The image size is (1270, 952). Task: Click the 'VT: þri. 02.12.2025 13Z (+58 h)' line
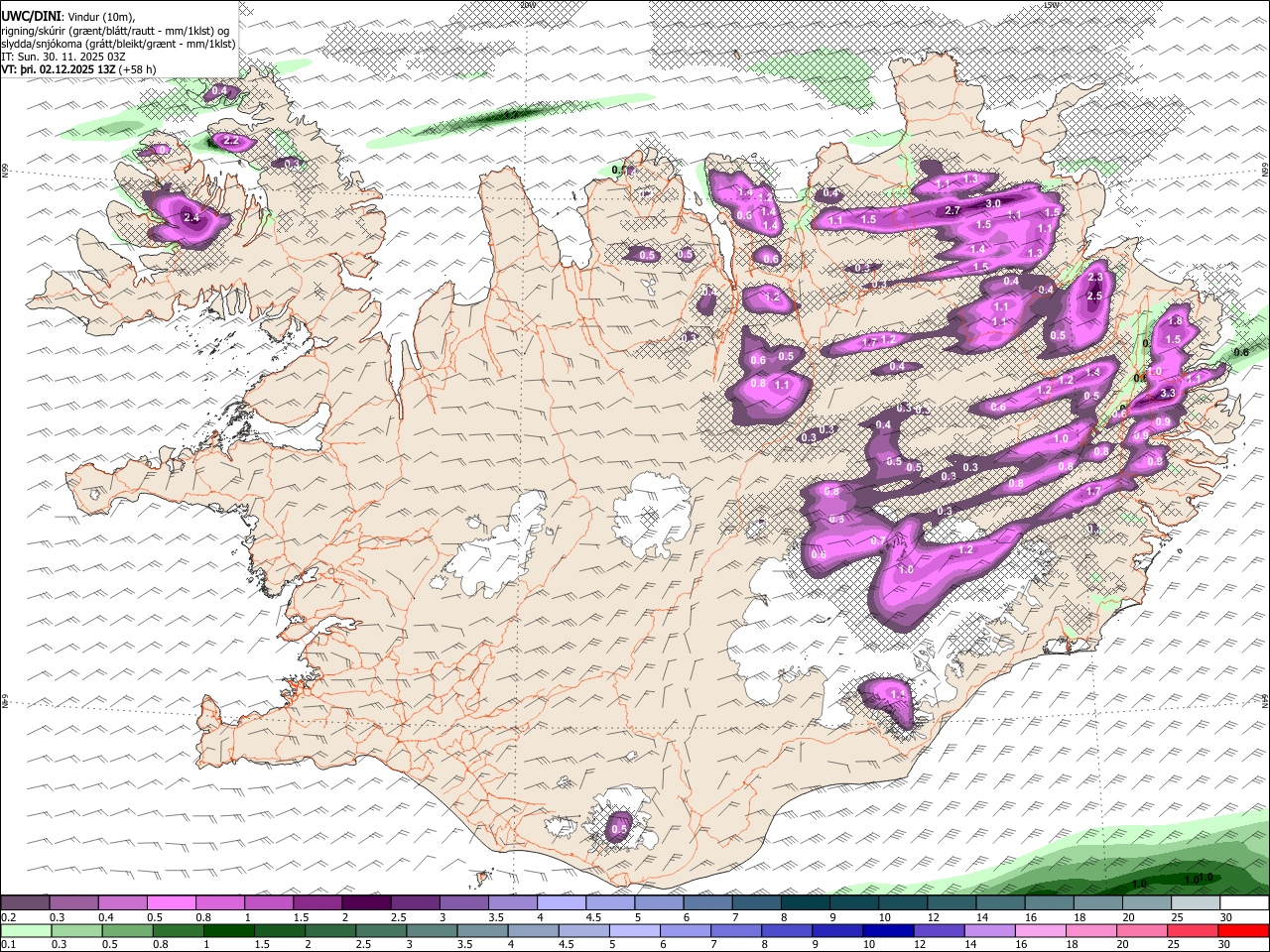click(78, 69)
